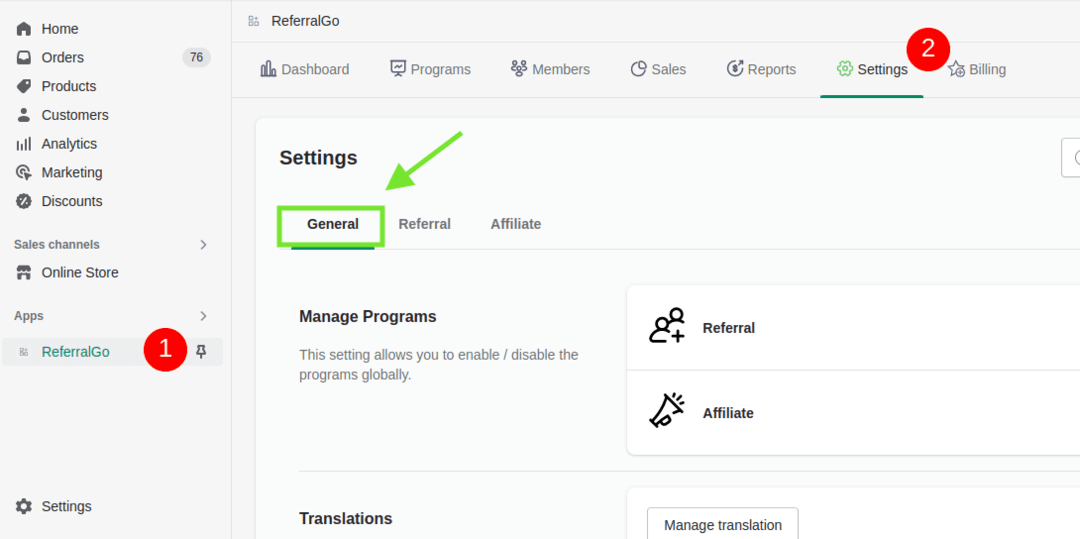Click the Home icon in sidebar

[x=24, y=29]
